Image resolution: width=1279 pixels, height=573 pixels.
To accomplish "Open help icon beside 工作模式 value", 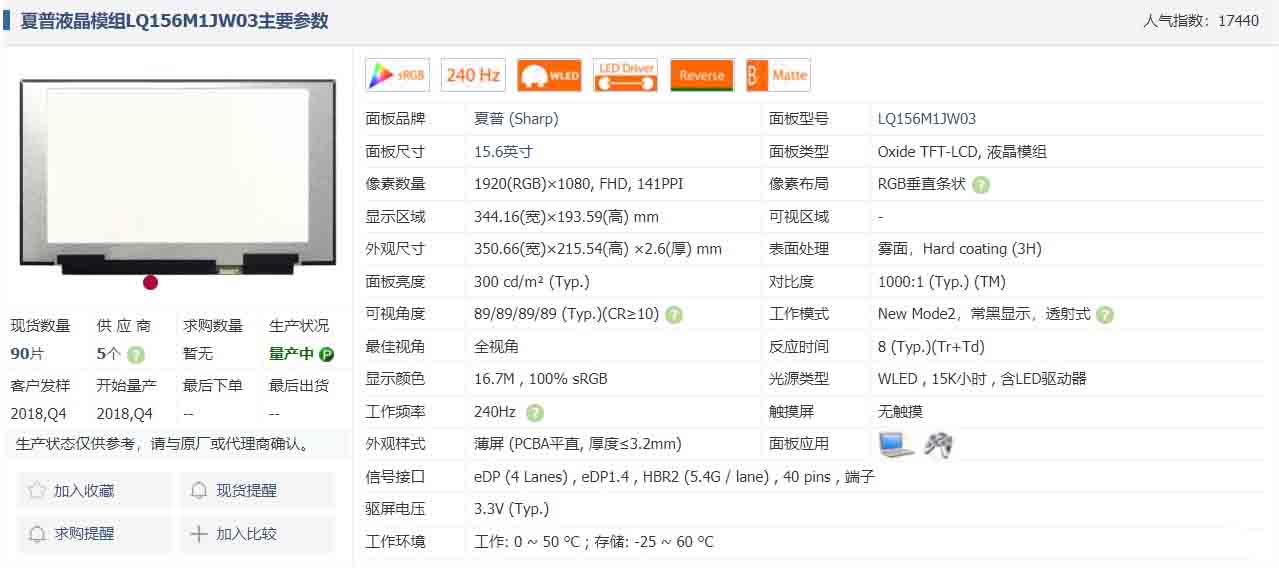I will coord(1104,315).
